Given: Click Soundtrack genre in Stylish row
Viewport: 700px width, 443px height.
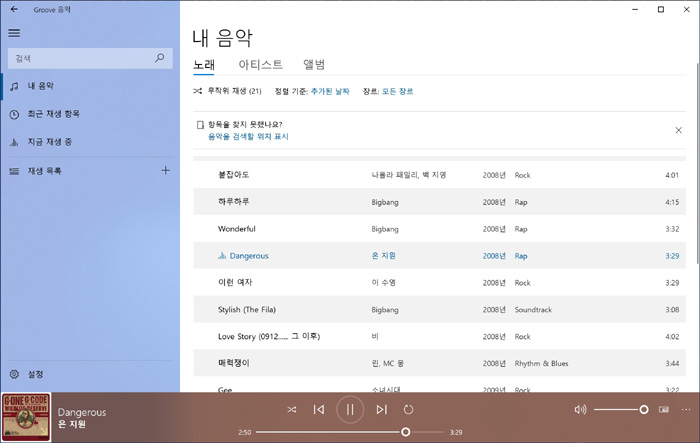Looking at the screenshot, I should 533,309.
